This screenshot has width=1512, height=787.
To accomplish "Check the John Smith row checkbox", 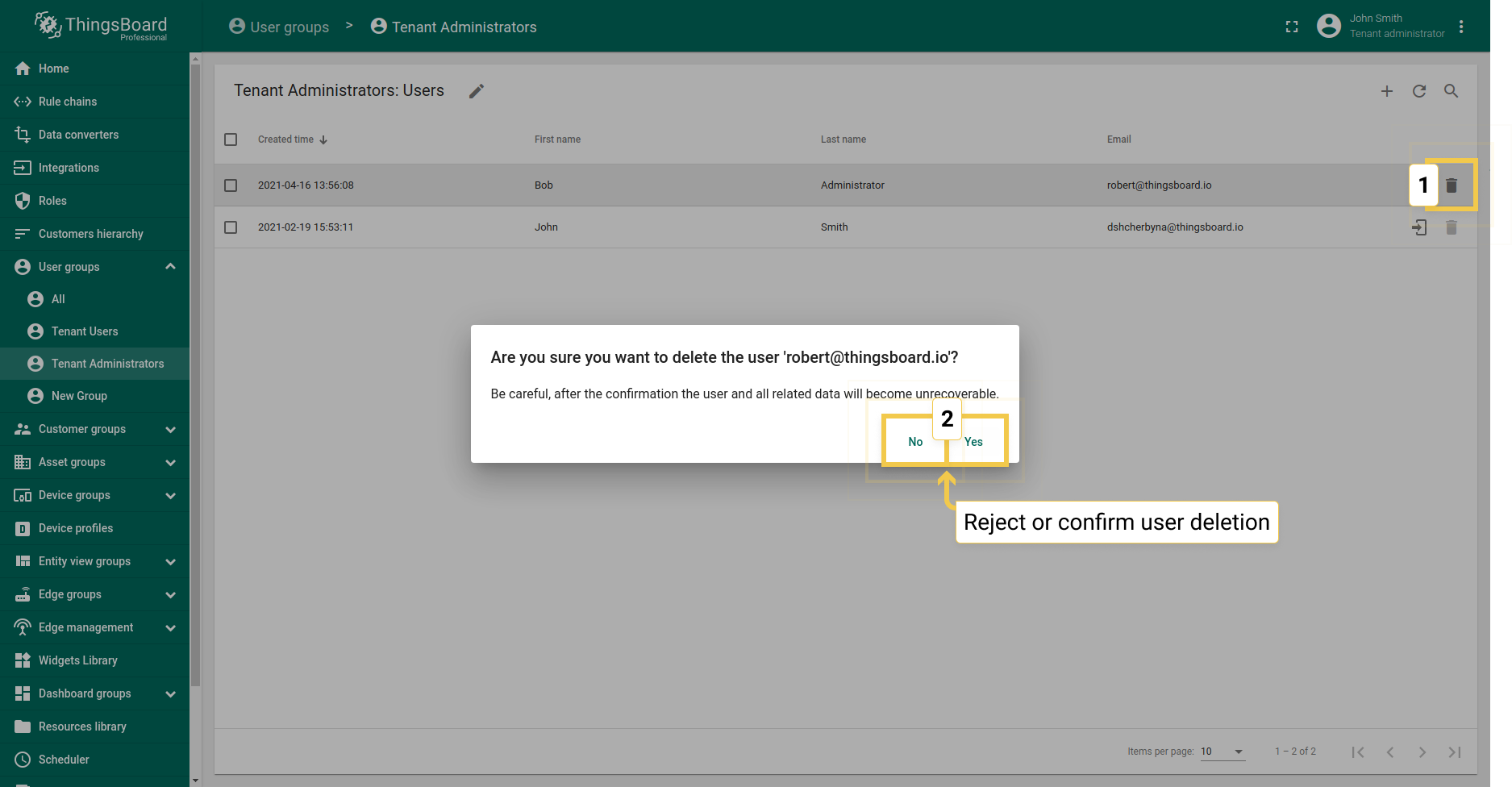I will [x=231, y=227].
